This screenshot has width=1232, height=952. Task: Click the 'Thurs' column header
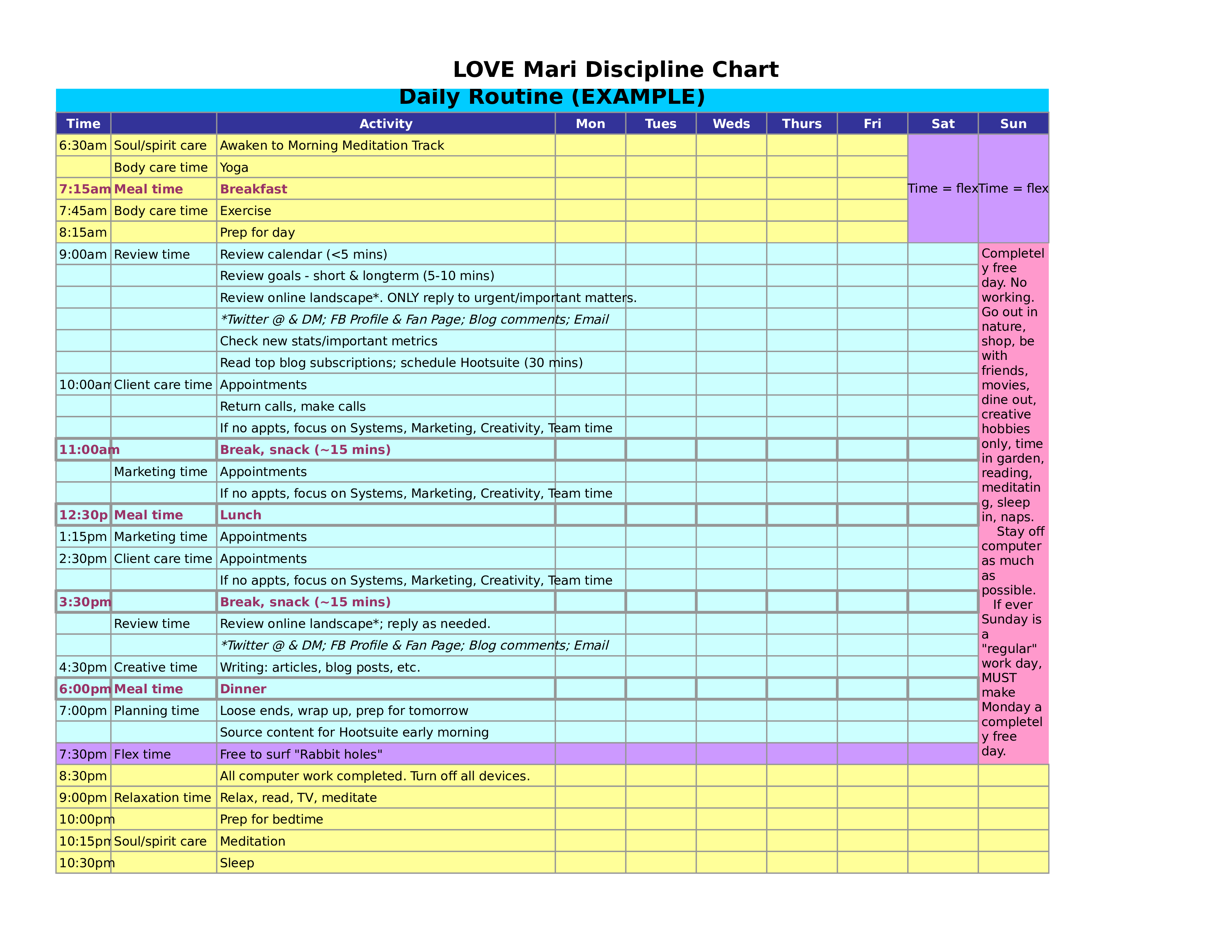[x=800, y=124]
